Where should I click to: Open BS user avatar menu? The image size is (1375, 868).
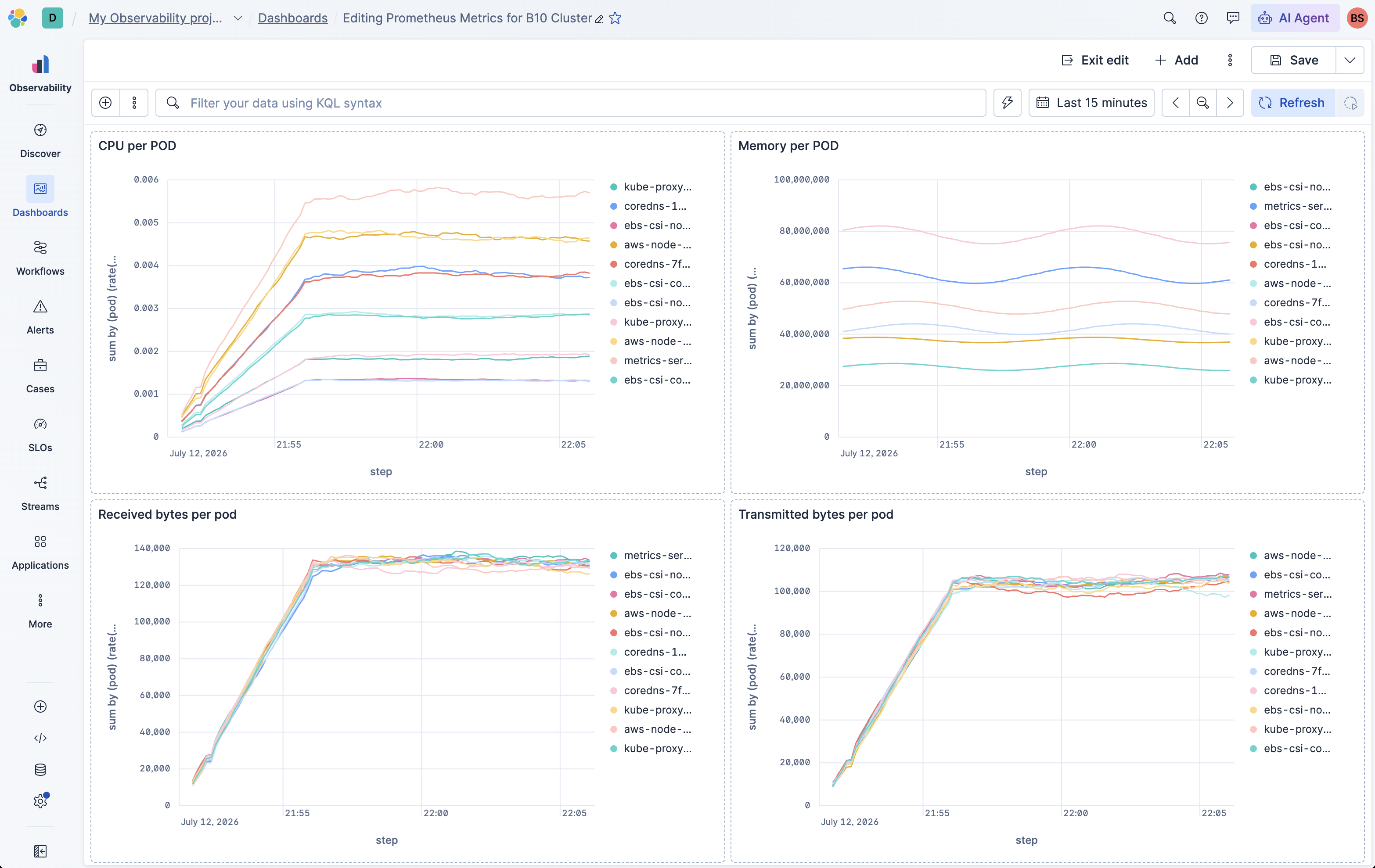pos(1357,18)
